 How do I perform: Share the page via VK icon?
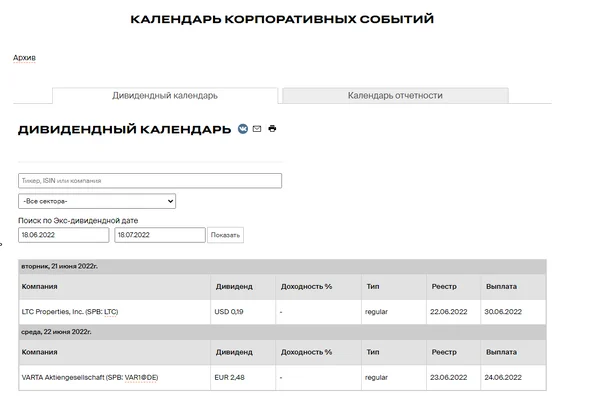coord(243,129)
